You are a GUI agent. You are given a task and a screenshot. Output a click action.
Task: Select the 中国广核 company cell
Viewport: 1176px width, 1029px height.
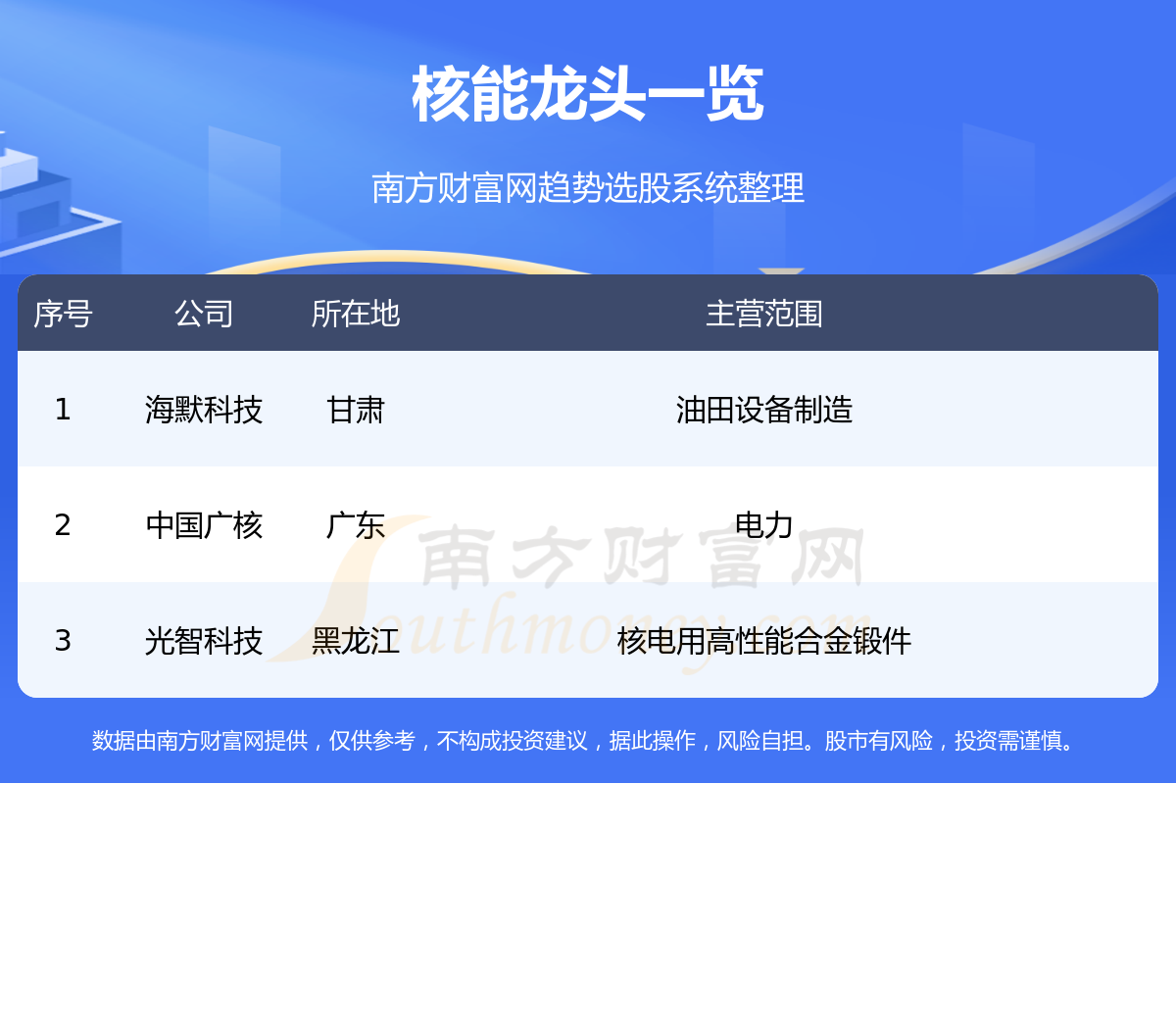tap(204, 524)
